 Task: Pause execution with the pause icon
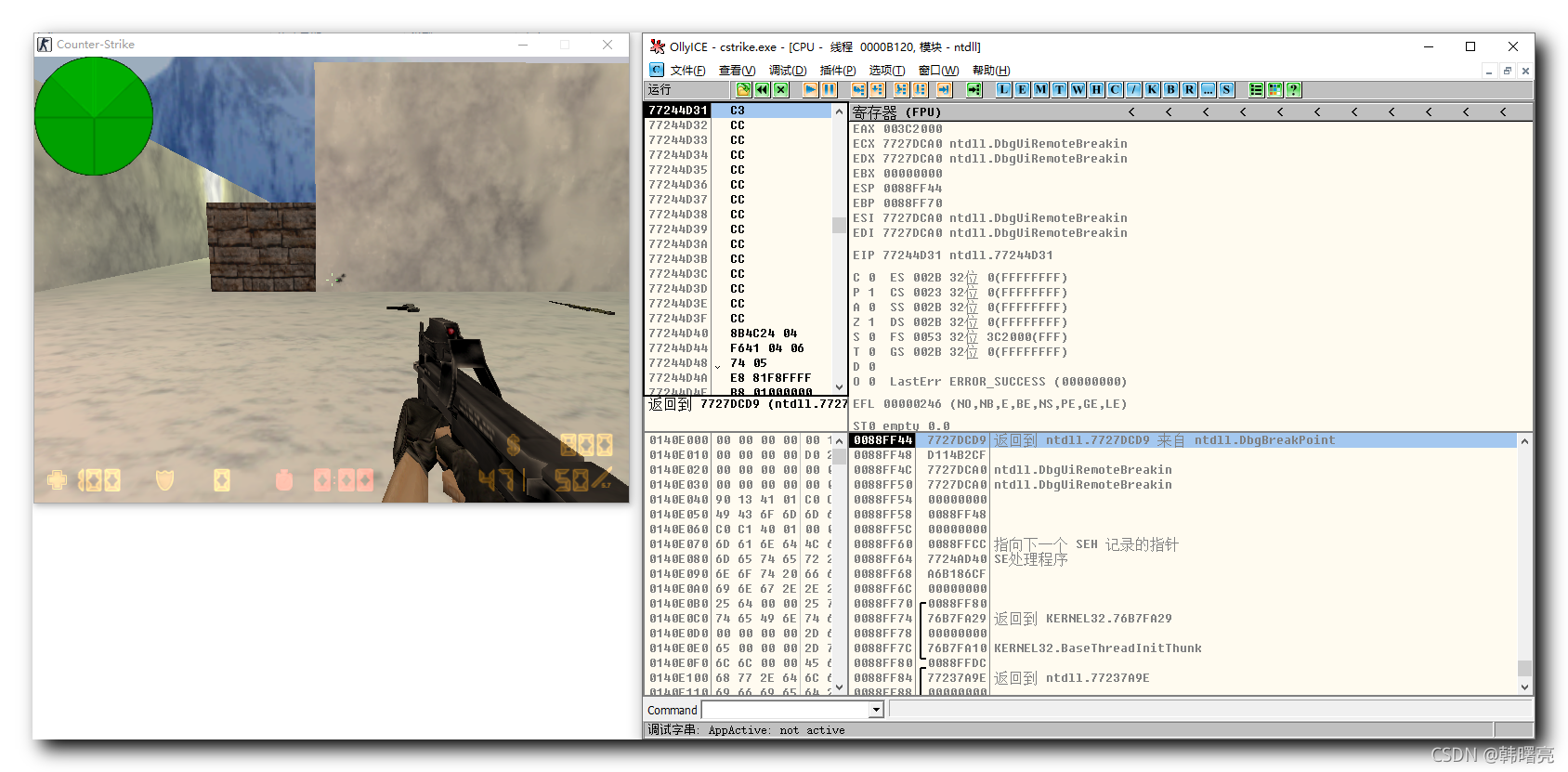[829, 89]
